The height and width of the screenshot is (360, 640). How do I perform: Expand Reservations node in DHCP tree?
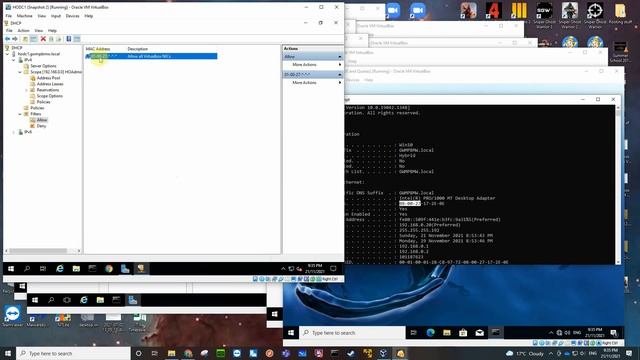27,90
